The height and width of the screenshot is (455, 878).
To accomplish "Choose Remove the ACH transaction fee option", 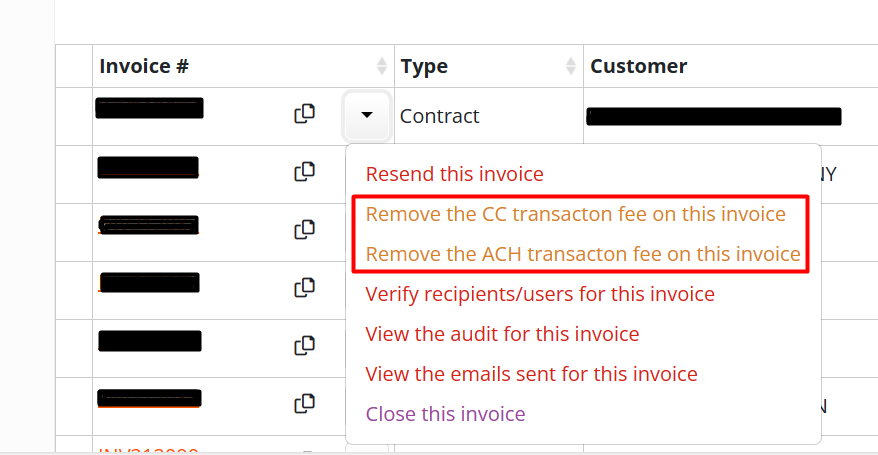I will (x=583, y=254).
